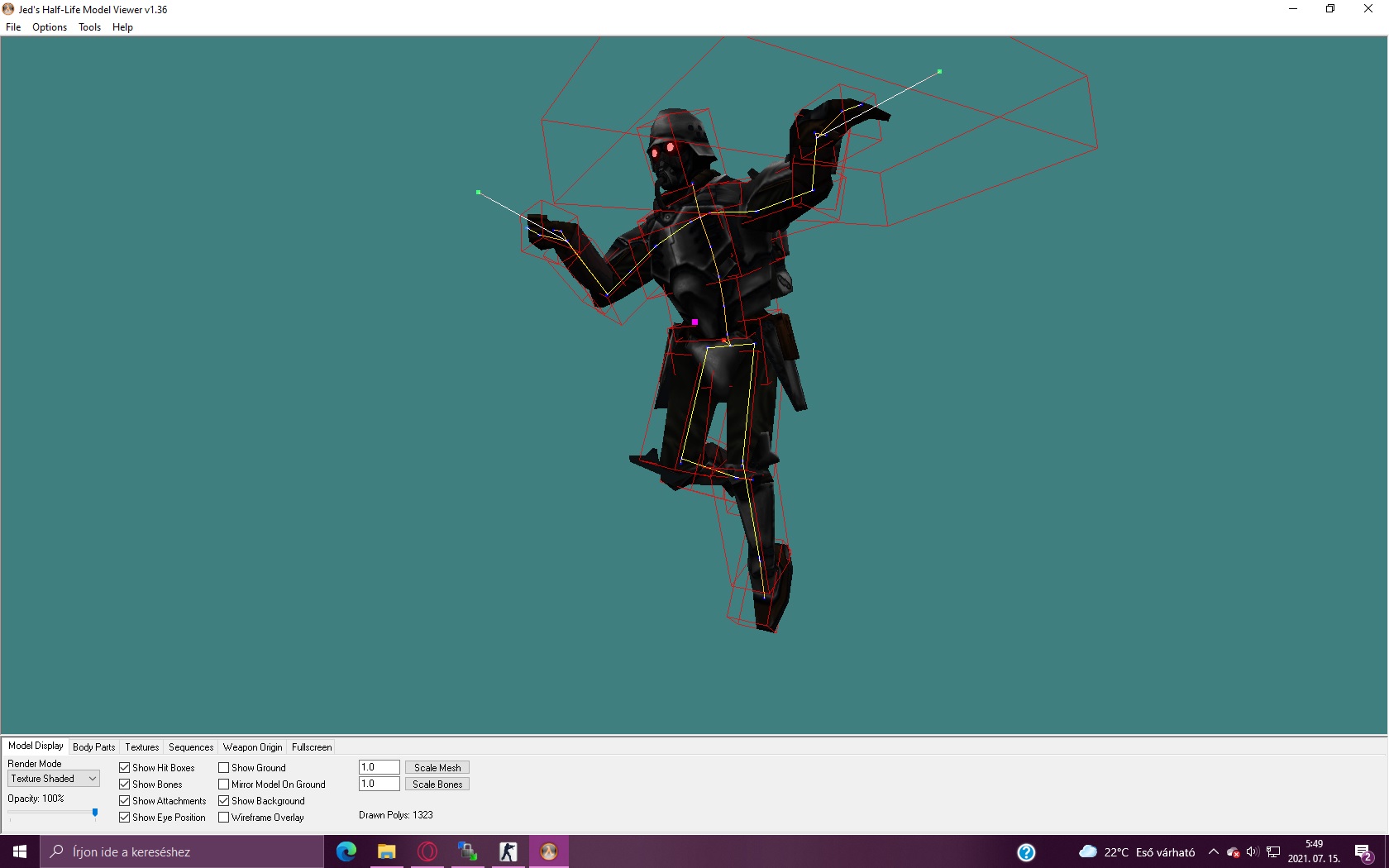Open the notification center icon
Screen dimensions: 1389x868
(x=1364, y=852)
